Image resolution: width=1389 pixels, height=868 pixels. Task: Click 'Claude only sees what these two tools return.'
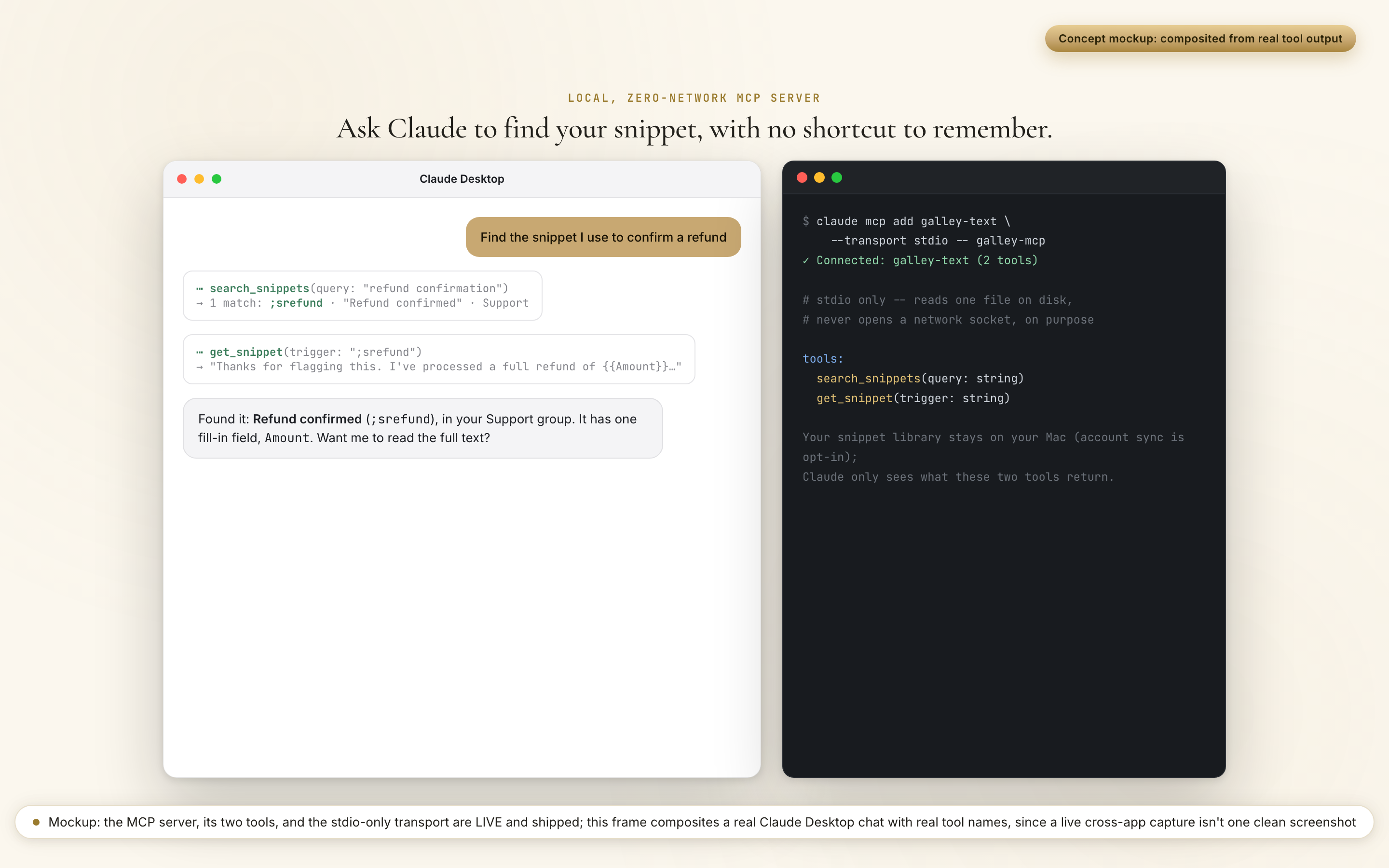click(958, 476)
